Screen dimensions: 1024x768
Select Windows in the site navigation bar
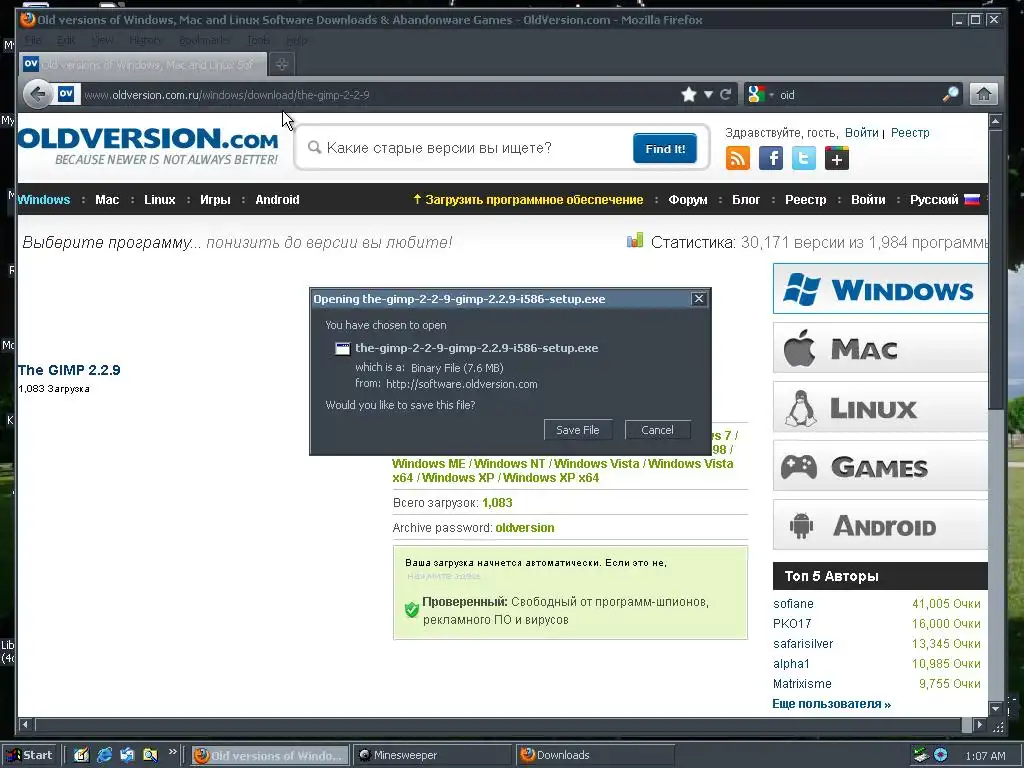(43, 200)
